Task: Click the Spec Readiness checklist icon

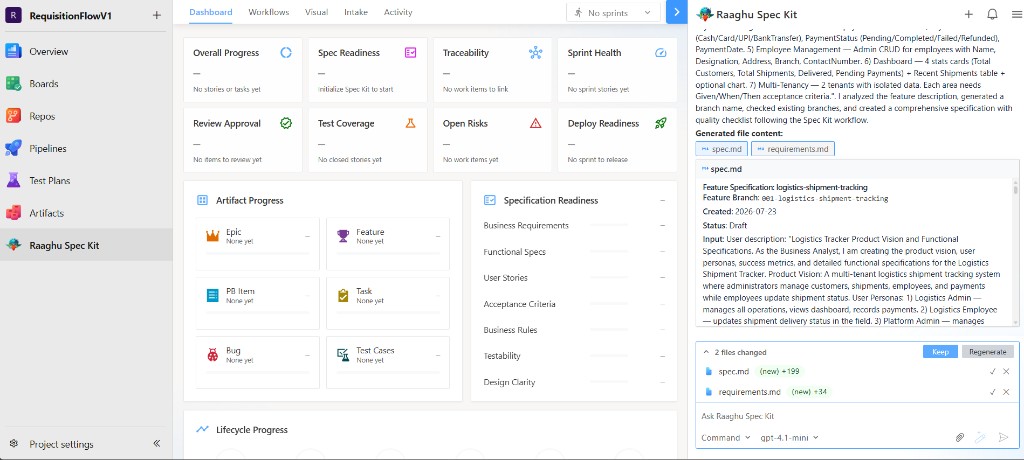Action: (x=410, y=53)
